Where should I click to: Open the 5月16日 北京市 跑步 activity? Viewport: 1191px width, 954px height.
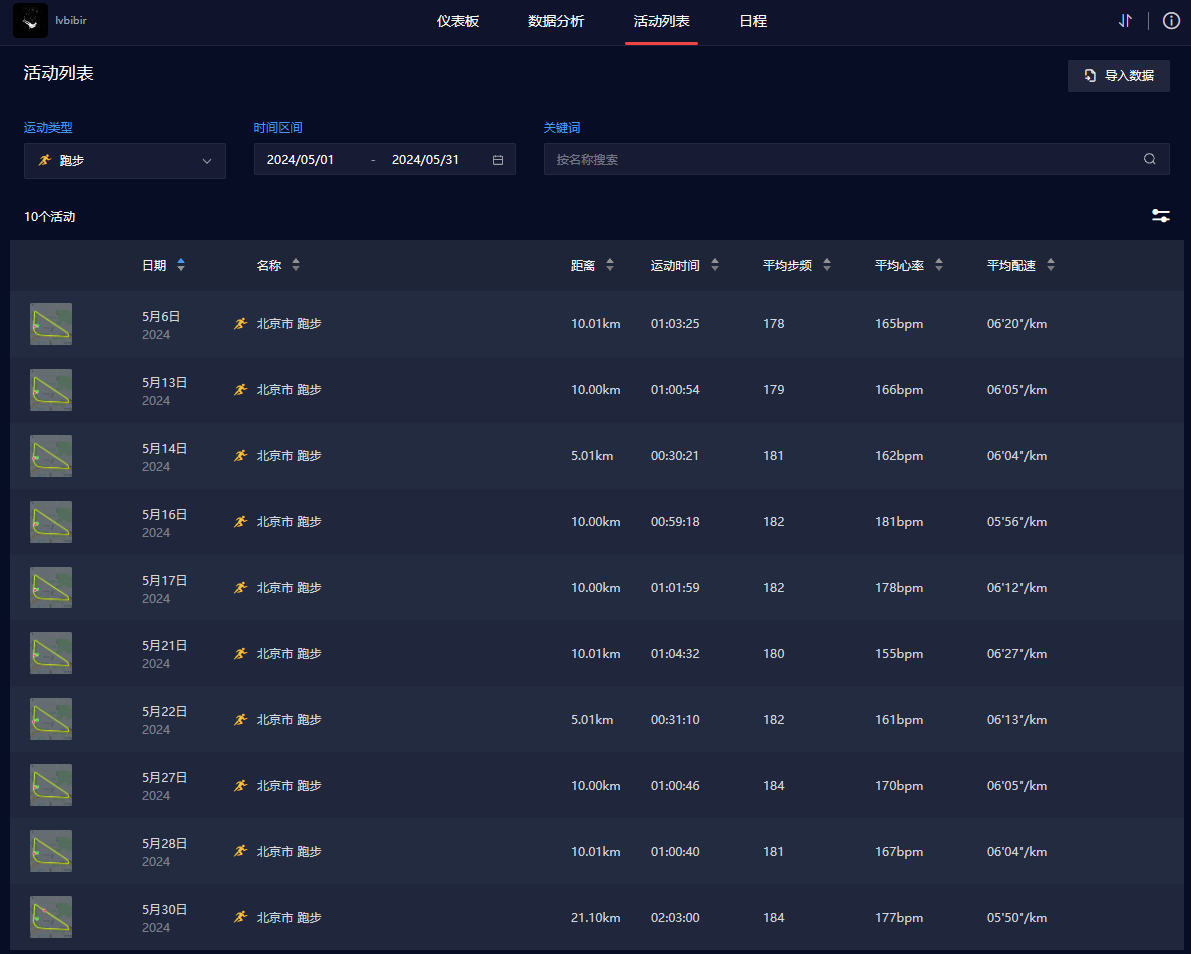289,522
